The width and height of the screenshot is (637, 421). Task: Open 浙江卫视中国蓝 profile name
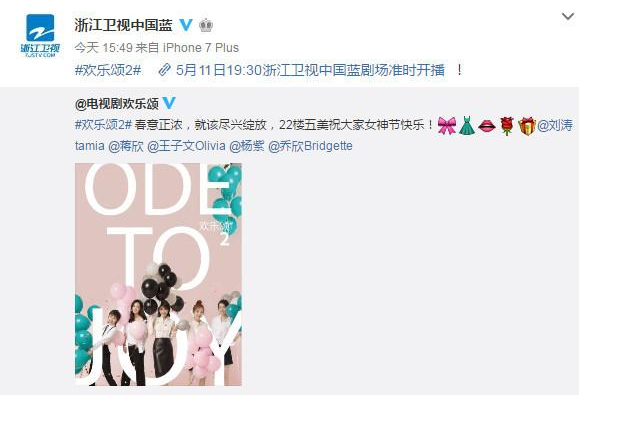point(124,25)
